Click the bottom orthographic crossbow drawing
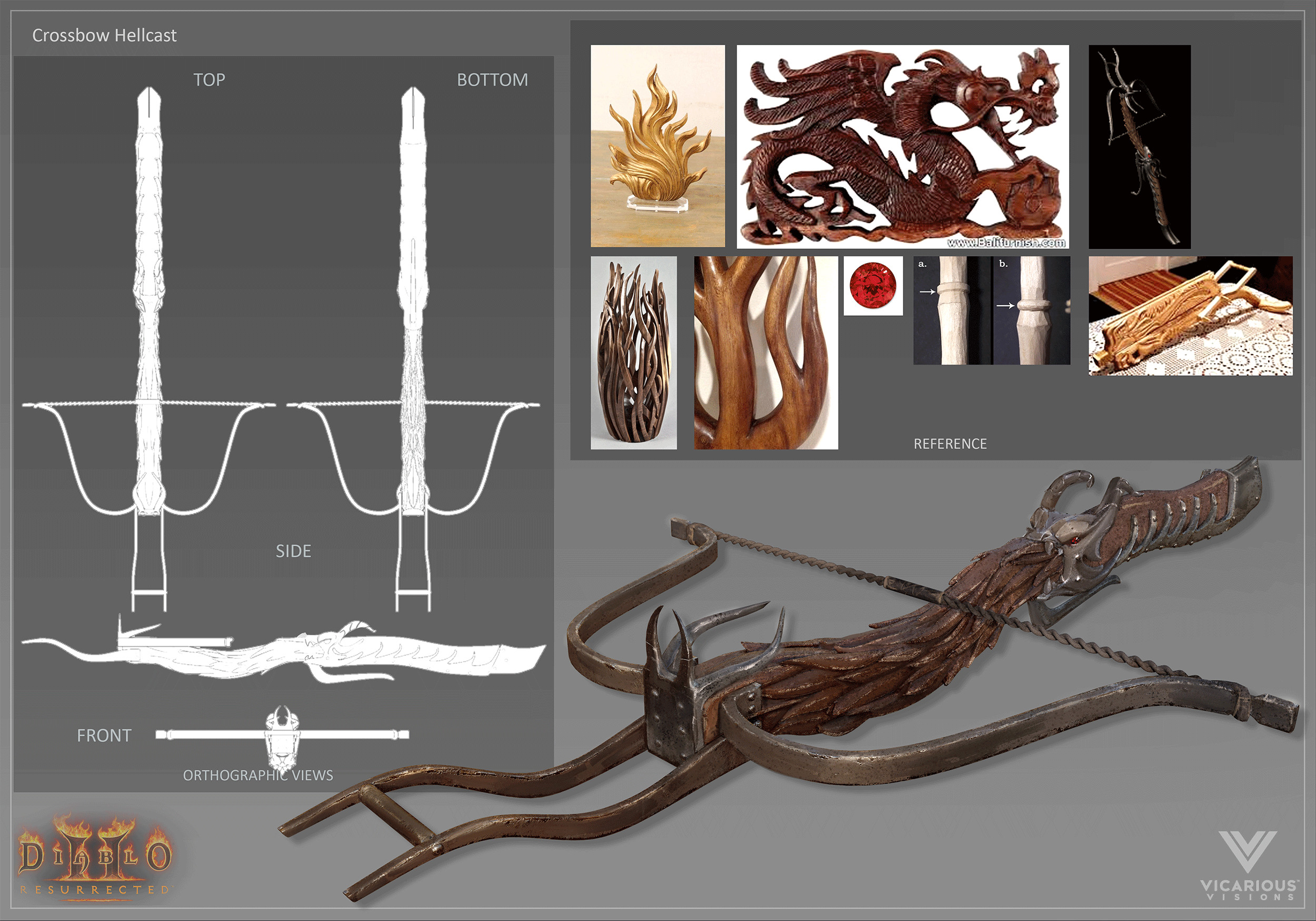Image resolution: width=1316 pixels, height=921 pixels. coord(413,349)
